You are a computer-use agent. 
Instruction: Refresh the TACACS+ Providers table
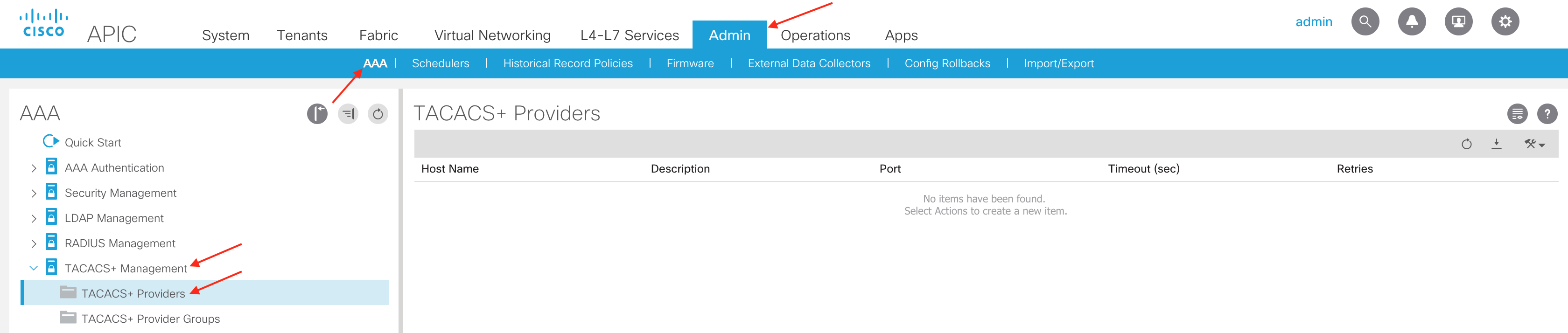click(x=1466, y=144)
